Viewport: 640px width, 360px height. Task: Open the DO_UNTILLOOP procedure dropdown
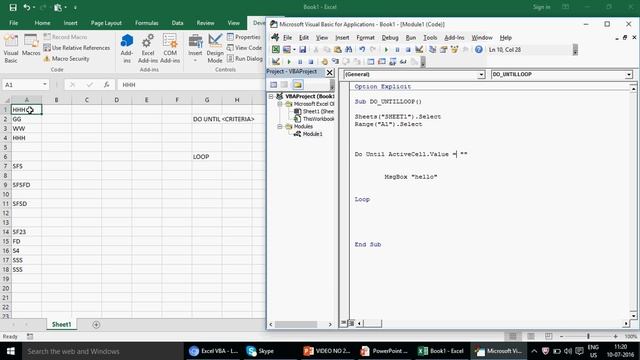pyautogui.click(x=629, y=75)
